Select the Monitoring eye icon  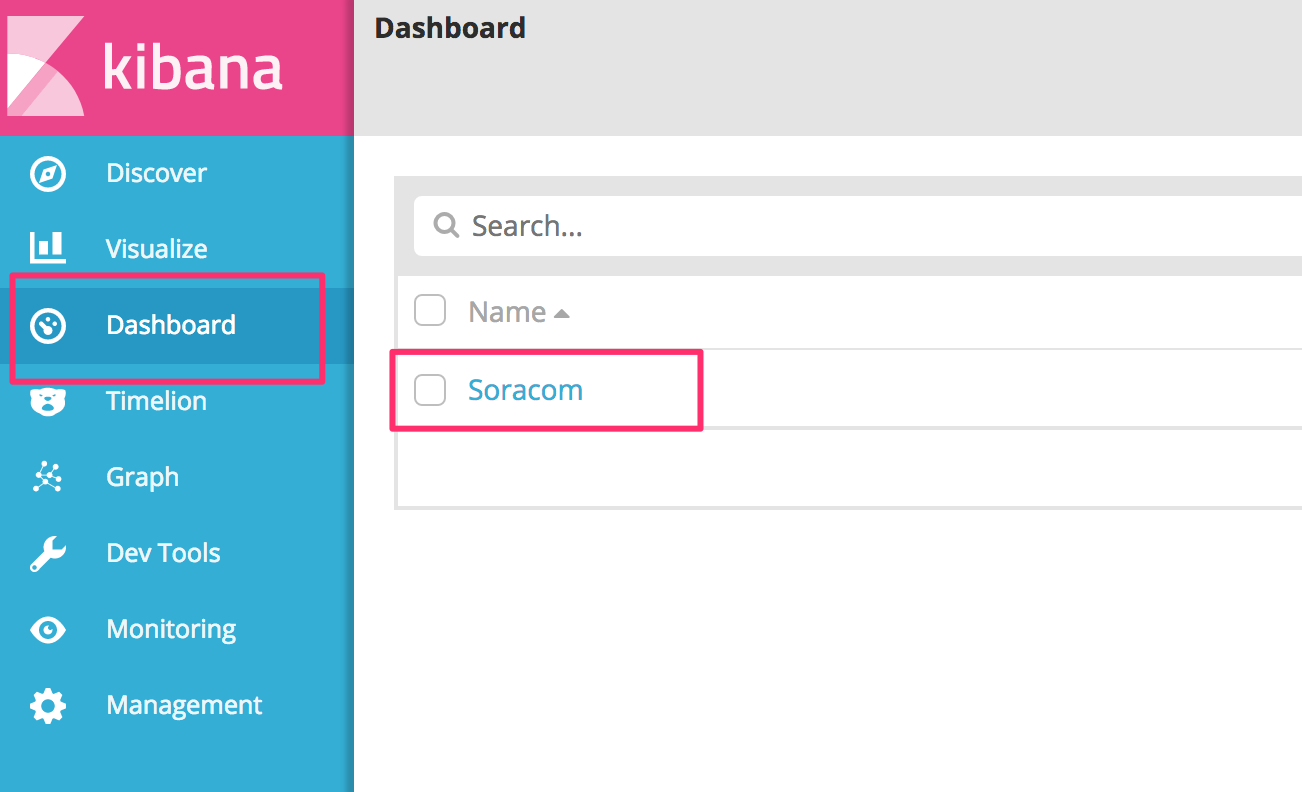click(48, 629)
